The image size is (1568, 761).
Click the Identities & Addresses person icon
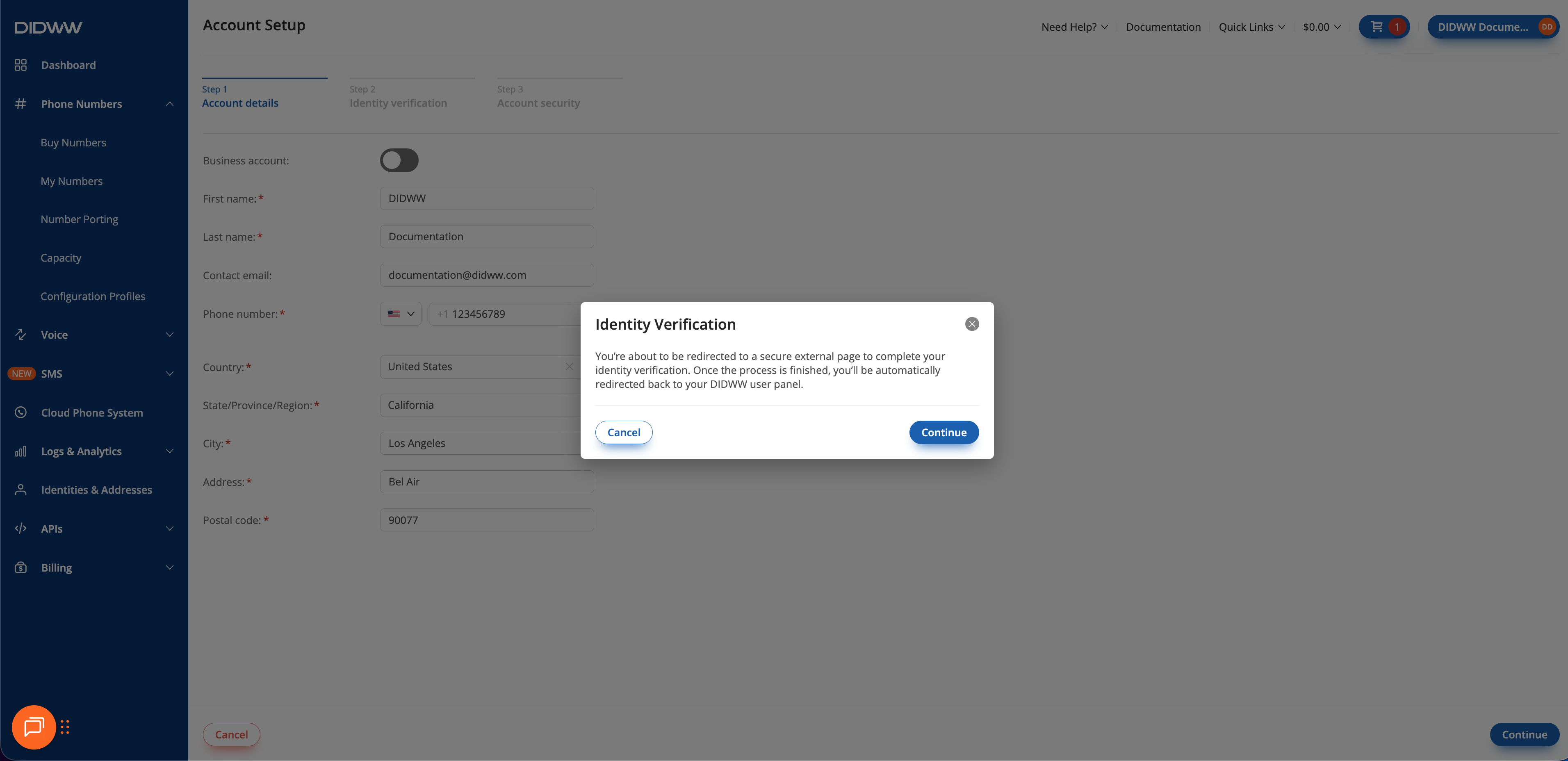21,490
